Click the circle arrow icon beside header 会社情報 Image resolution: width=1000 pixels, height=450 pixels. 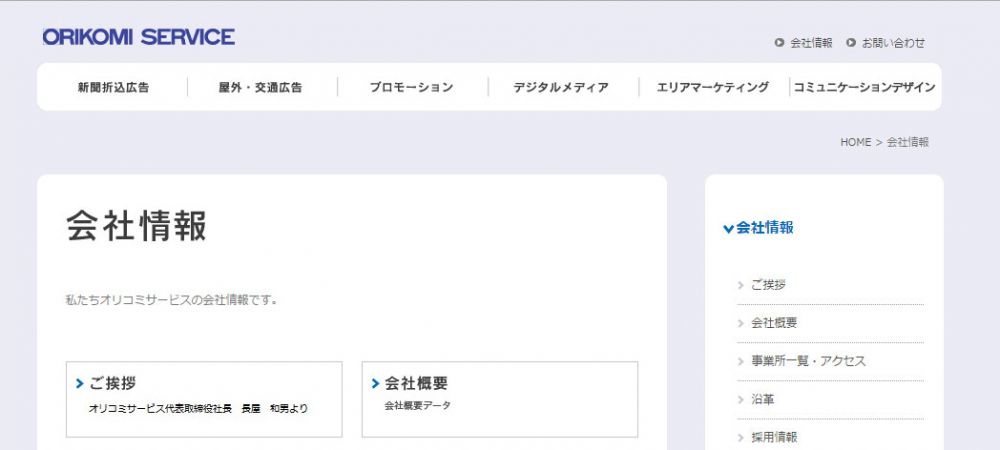coord(779,43)
